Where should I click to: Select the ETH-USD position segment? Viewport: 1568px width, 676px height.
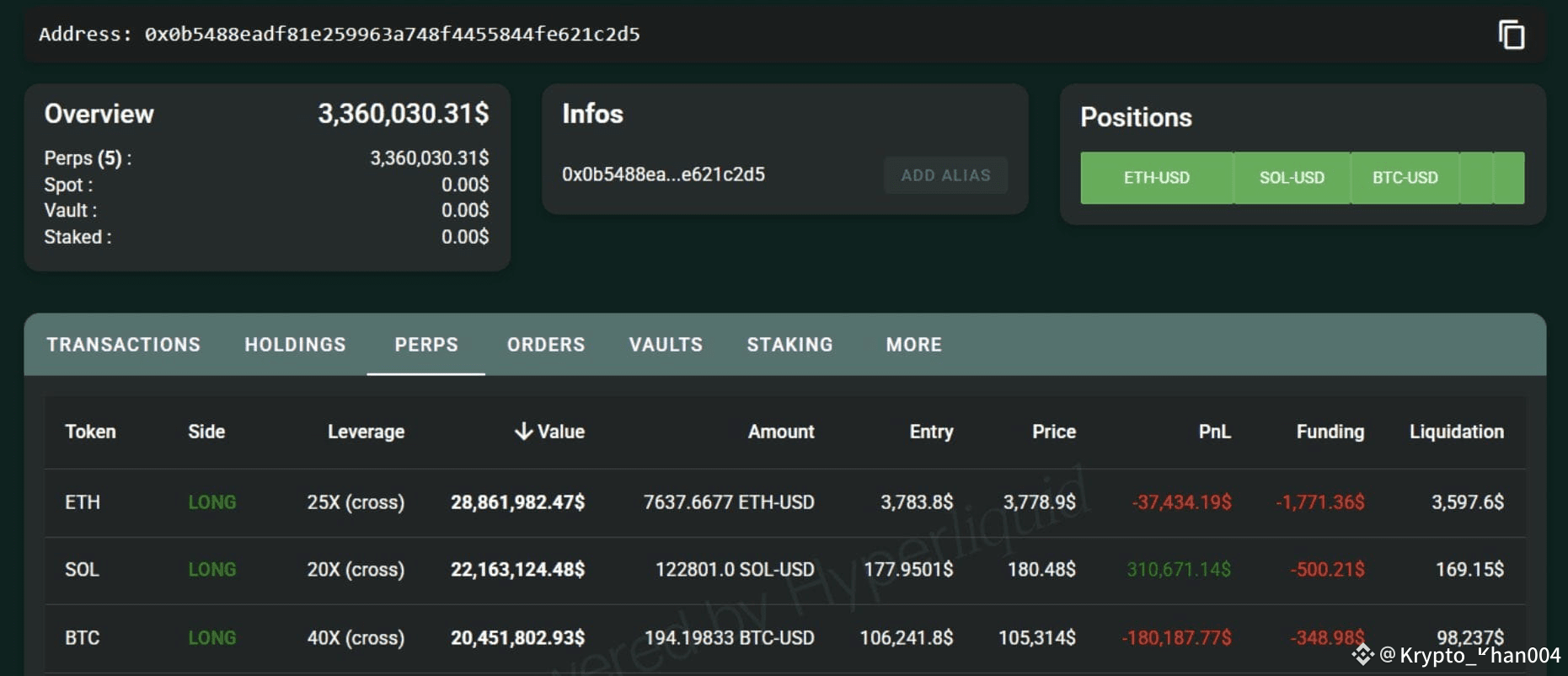[1157, 178]
